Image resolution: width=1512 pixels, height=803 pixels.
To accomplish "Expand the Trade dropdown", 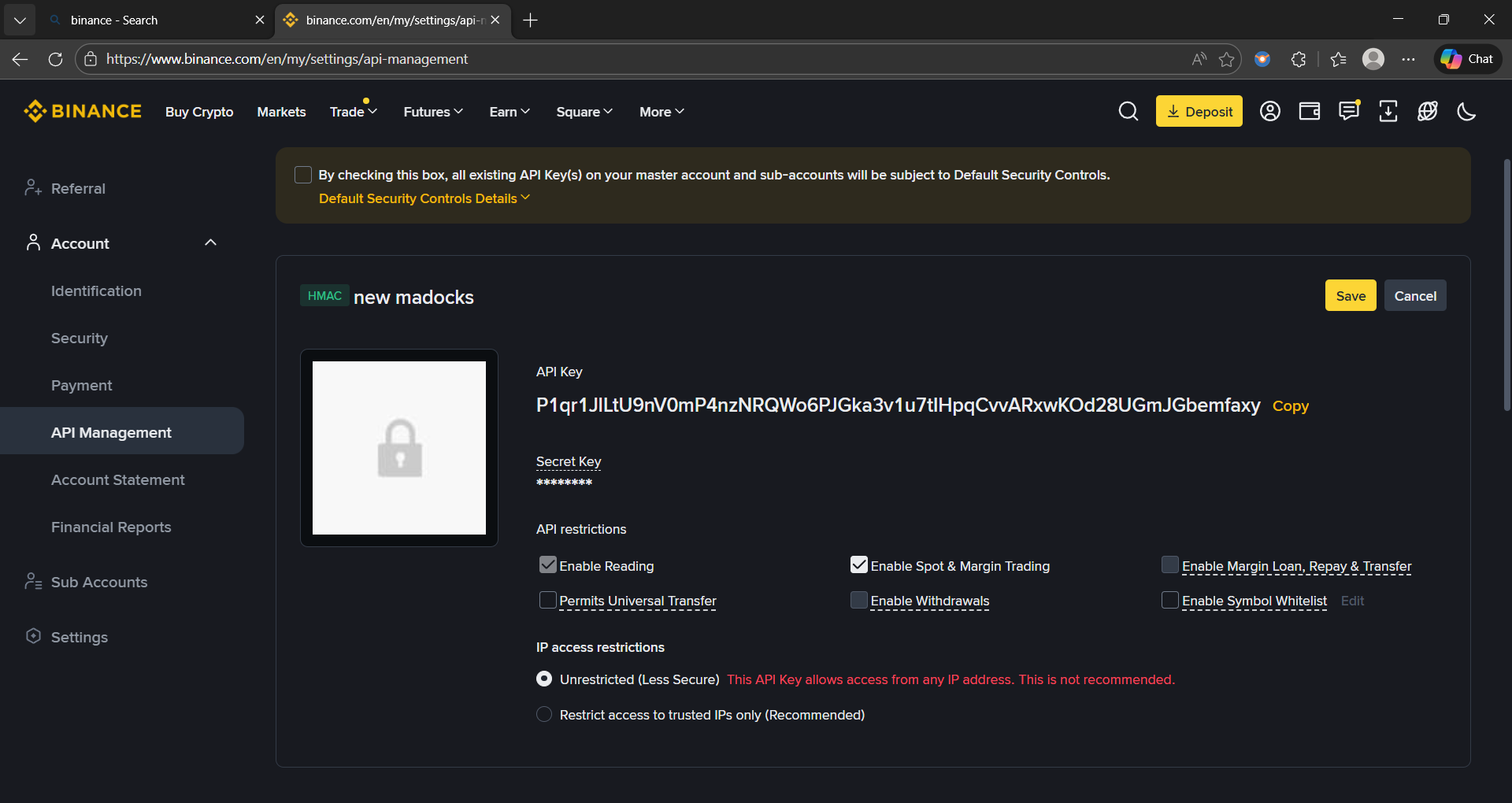I will [352, 111].
